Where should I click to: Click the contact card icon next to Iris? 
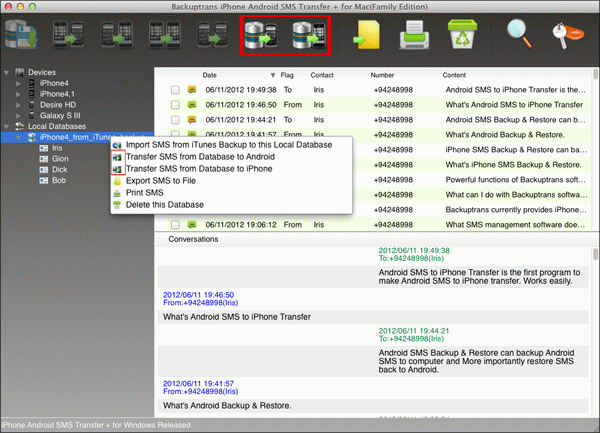(44, 148)
